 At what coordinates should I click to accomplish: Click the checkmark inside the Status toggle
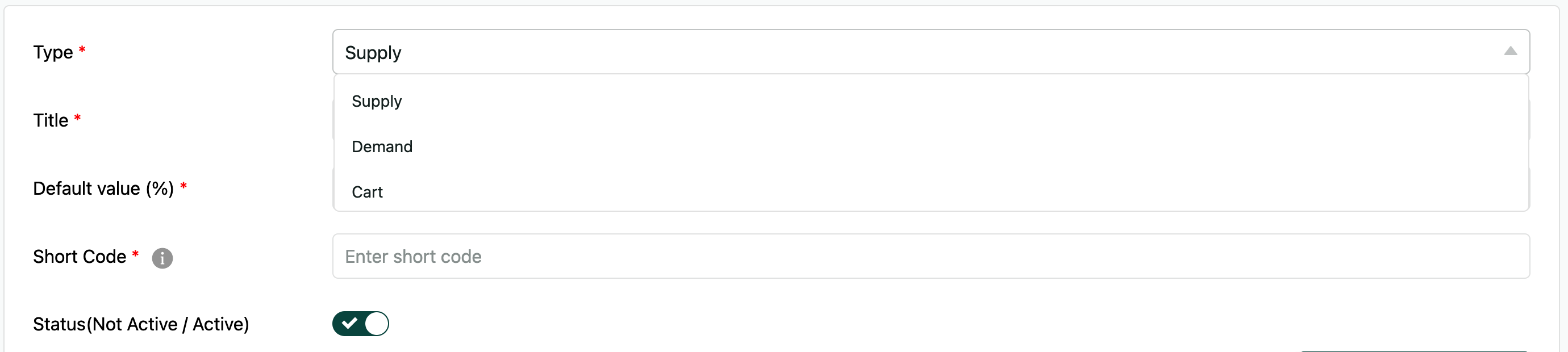(x=349, y=324)
